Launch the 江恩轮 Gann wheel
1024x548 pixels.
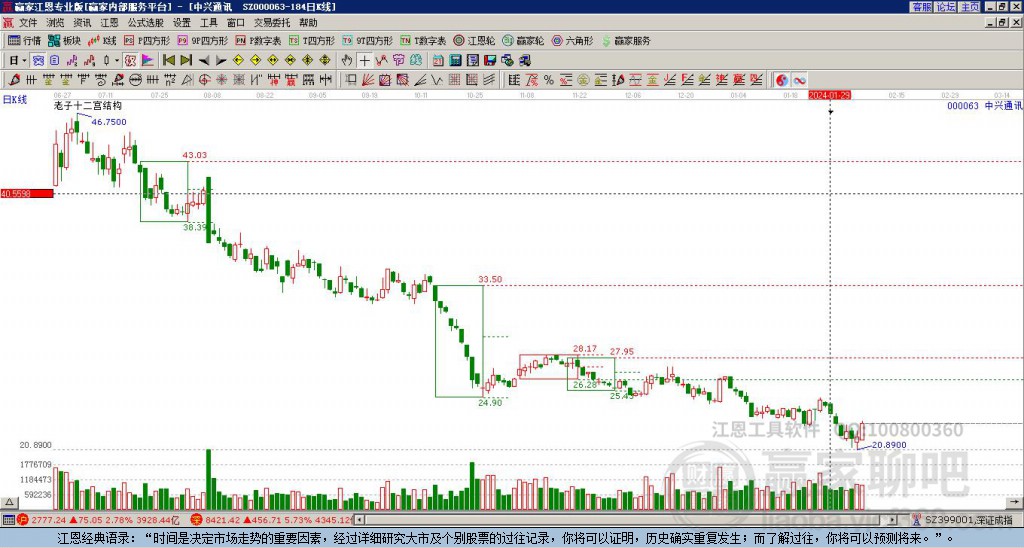point(474,40)
